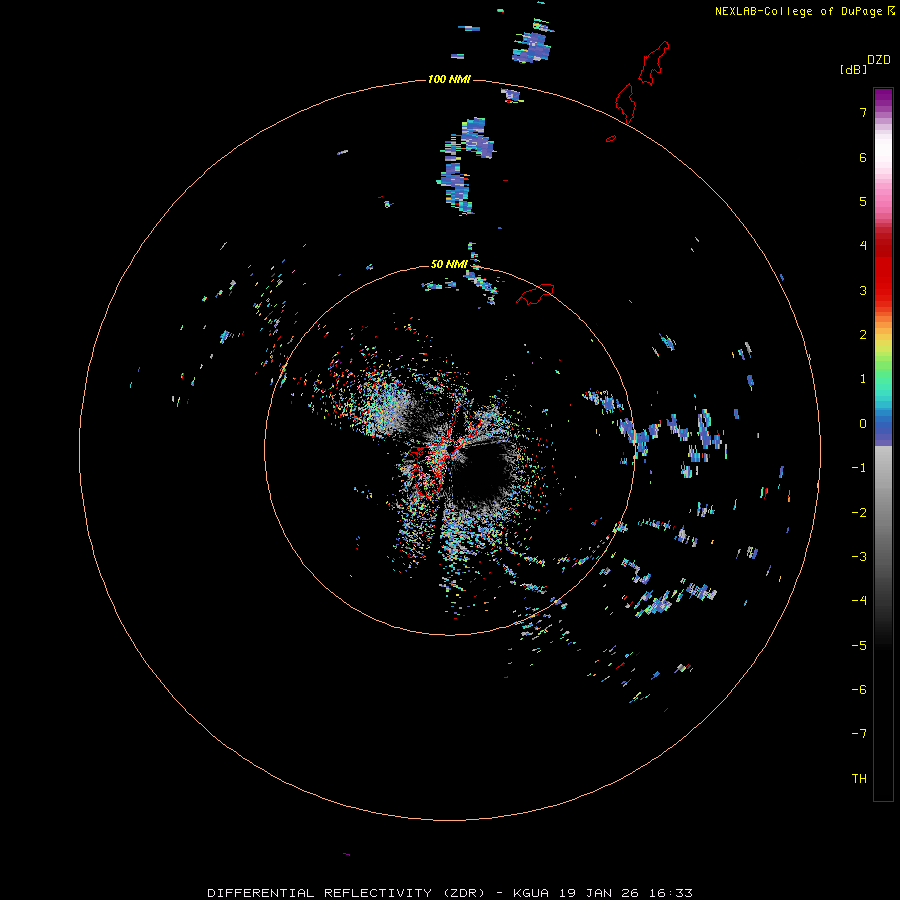900x900 pixels.
Task: Click the 2 value on color scale
Action: click(x=863, y=335)
